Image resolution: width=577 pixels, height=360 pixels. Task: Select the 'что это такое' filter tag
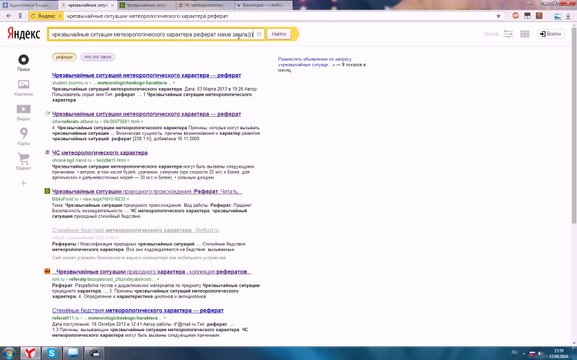tap(98, 57)
